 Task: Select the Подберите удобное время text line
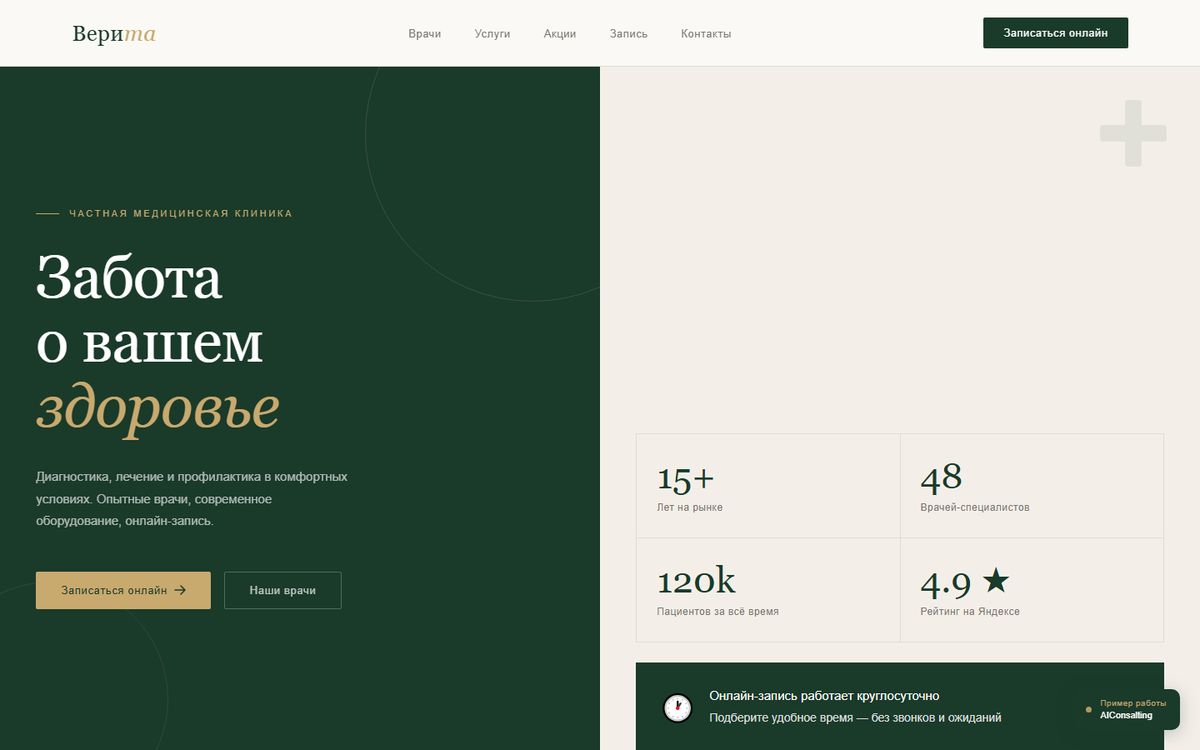click(855, 717)
